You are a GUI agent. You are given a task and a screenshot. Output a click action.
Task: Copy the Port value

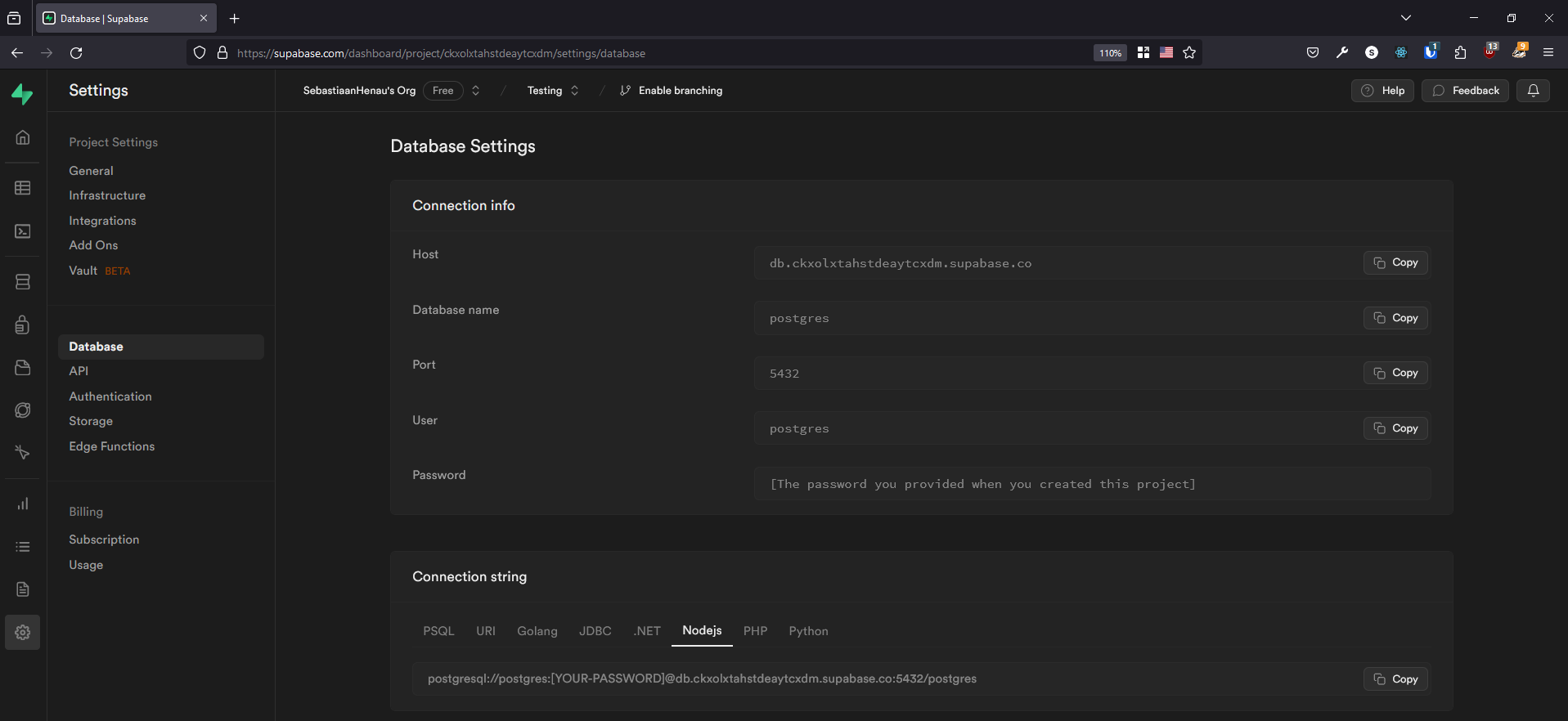click(1395, 373)
